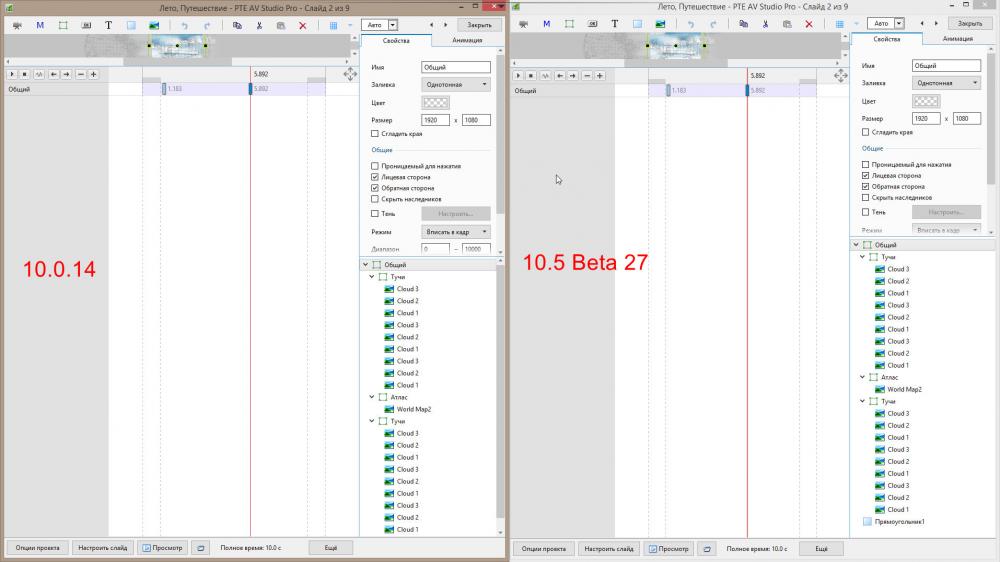This screenshot has width=1000, height=562.
Task: Click the Цвет color swatch in the 10.5 Beta window
Action: [926, 101]
